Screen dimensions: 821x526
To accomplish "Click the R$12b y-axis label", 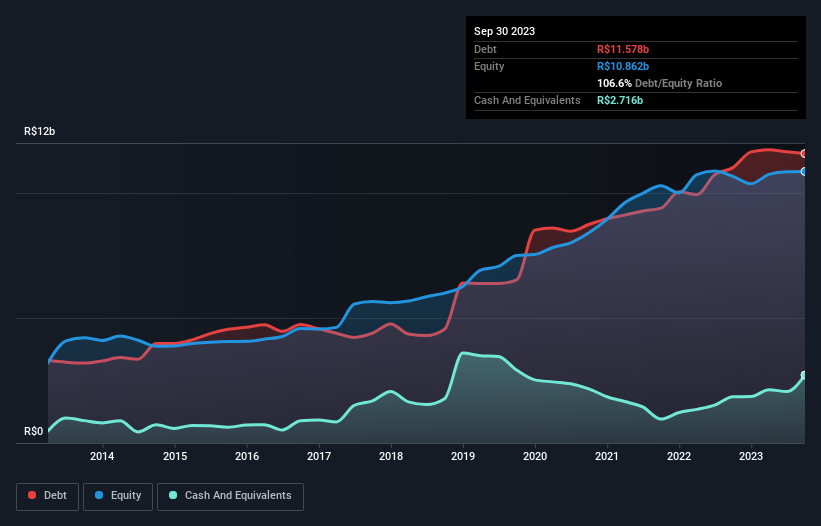I will click(39, 131).
